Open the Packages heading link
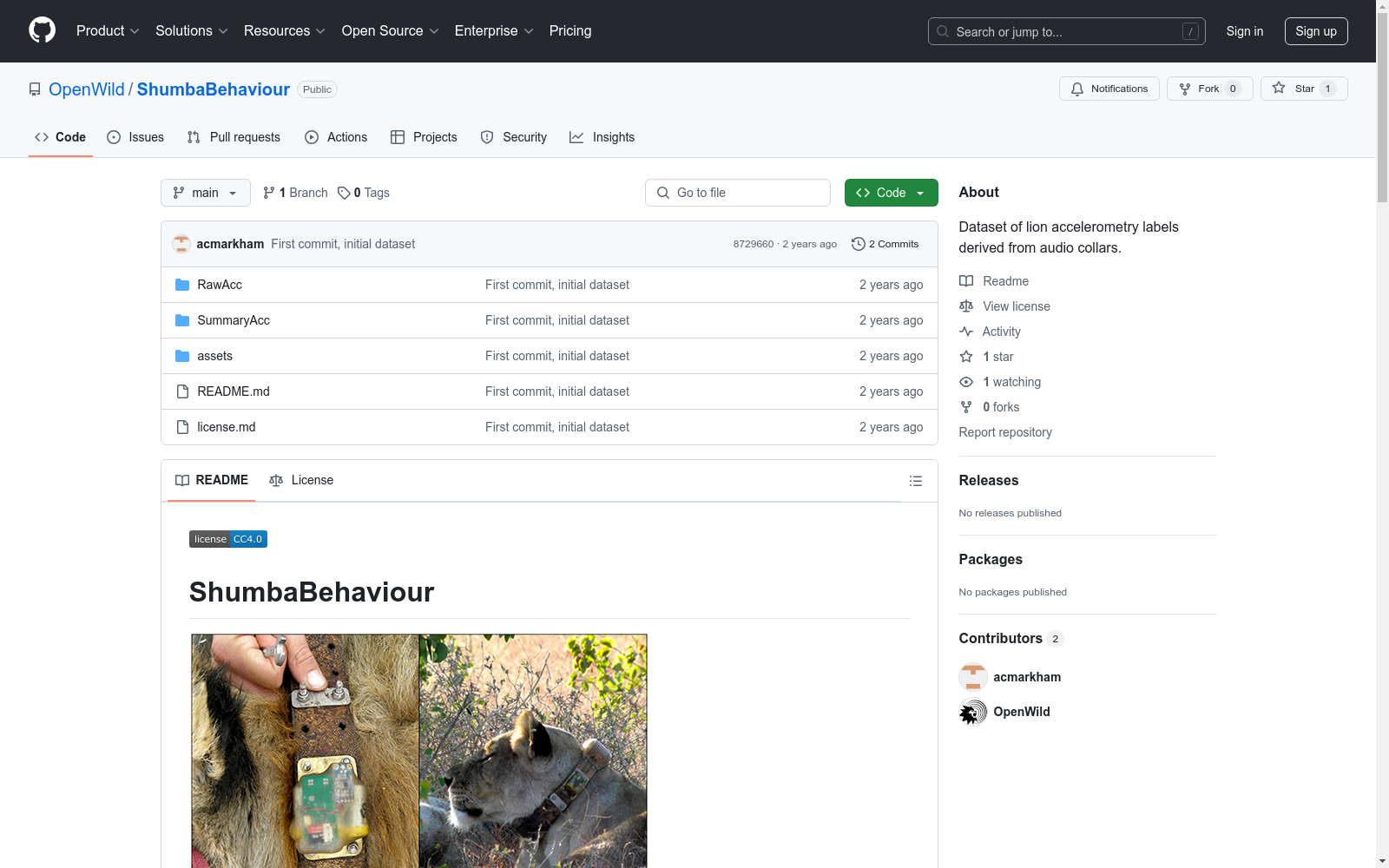 991,559
